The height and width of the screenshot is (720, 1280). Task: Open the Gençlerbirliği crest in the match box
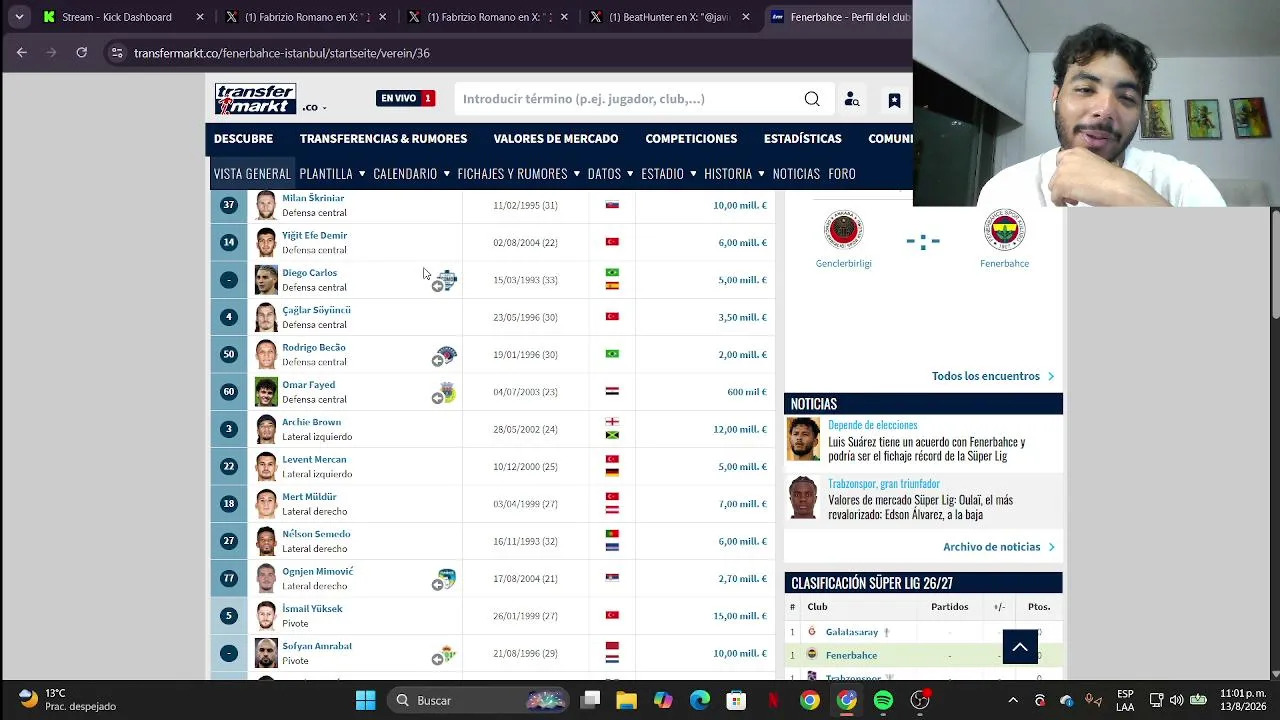(844, 230)
